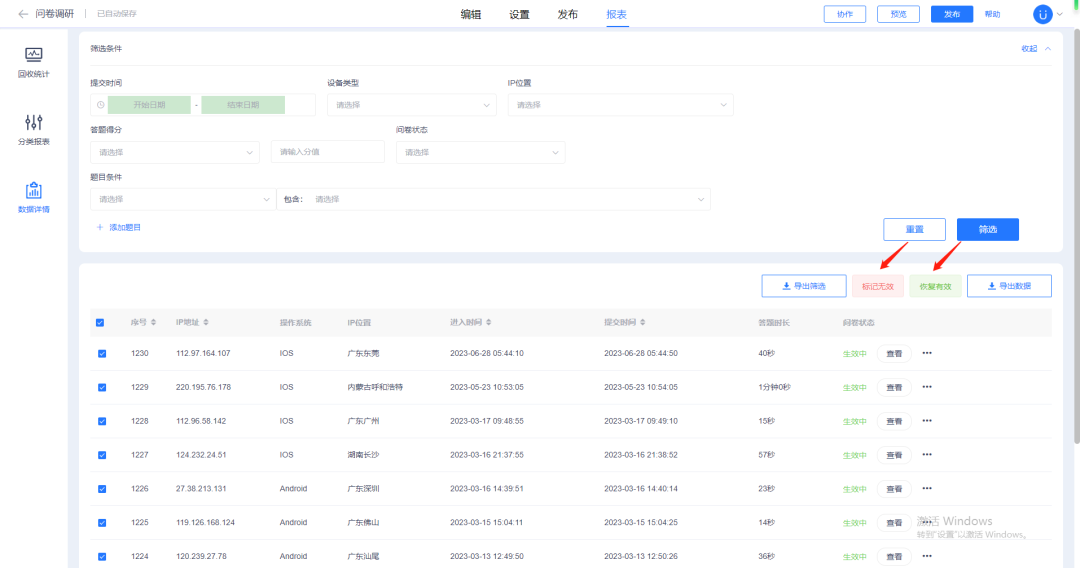Open the more options for row 1224

(927, 556)
